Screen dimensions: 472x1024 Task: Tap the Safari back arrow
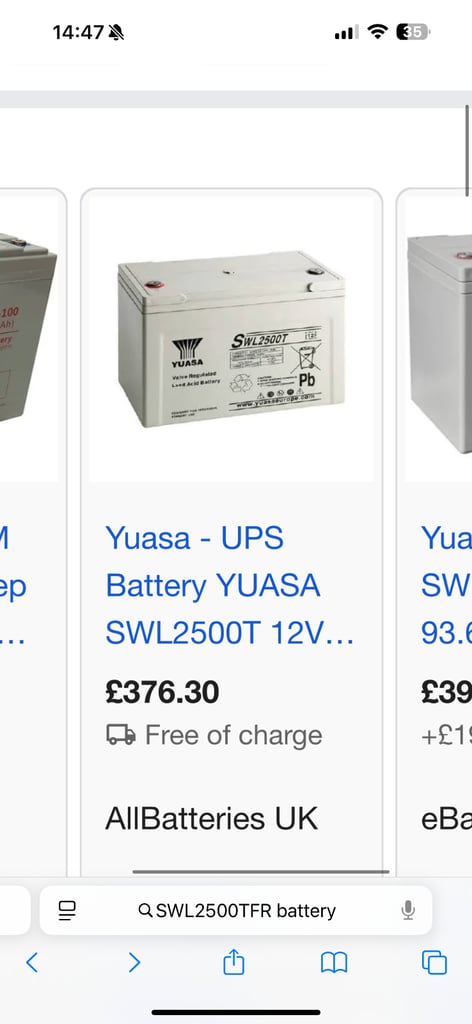point(31,962)
